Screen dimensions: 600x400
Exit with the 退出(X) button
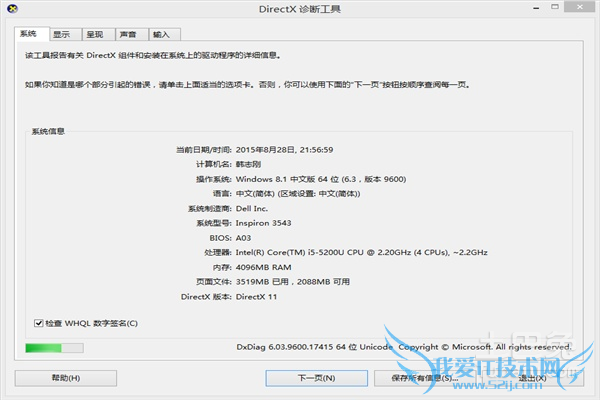point(532,378)
